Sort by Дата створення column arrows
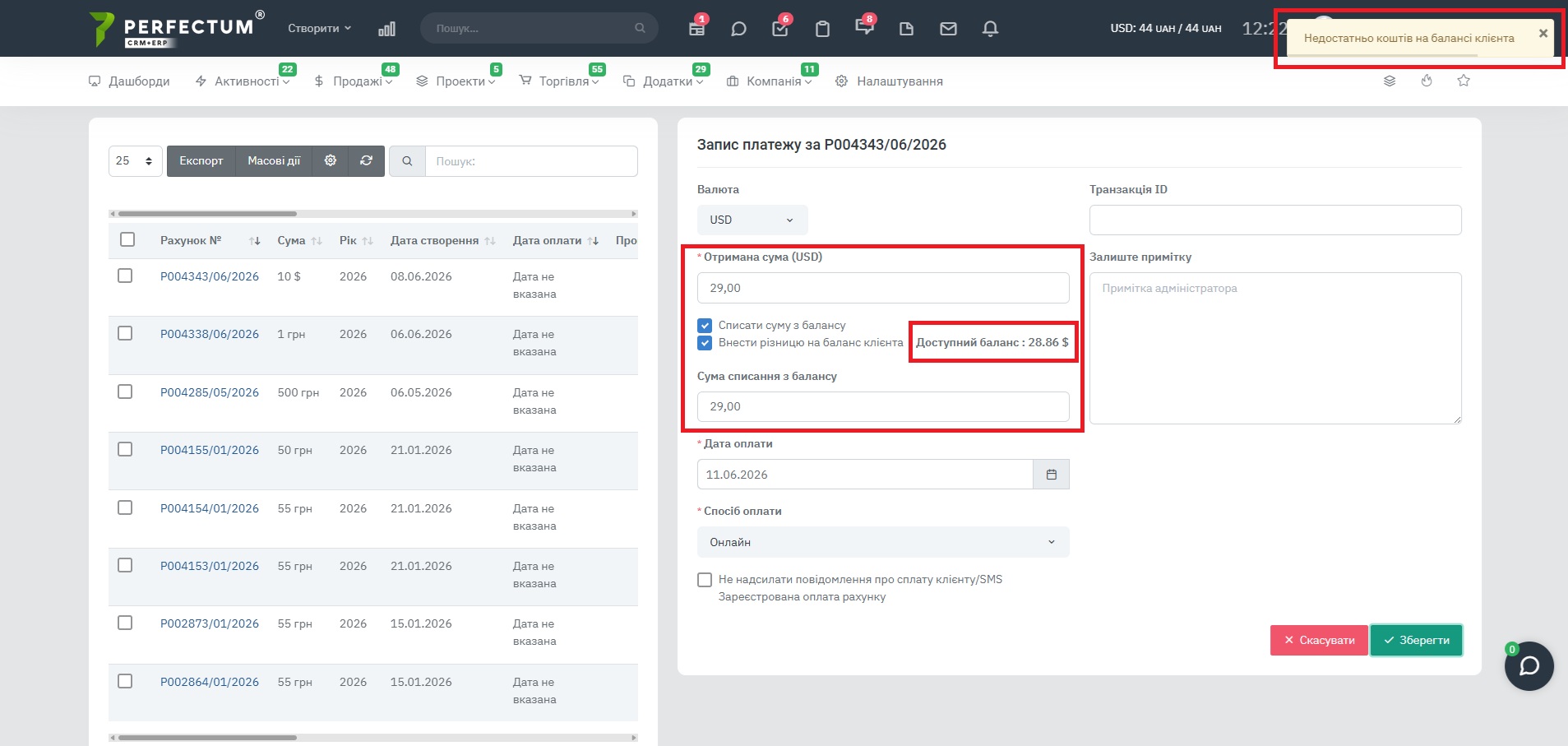Viewport: 1568px width, 746px height. (490, 241)
